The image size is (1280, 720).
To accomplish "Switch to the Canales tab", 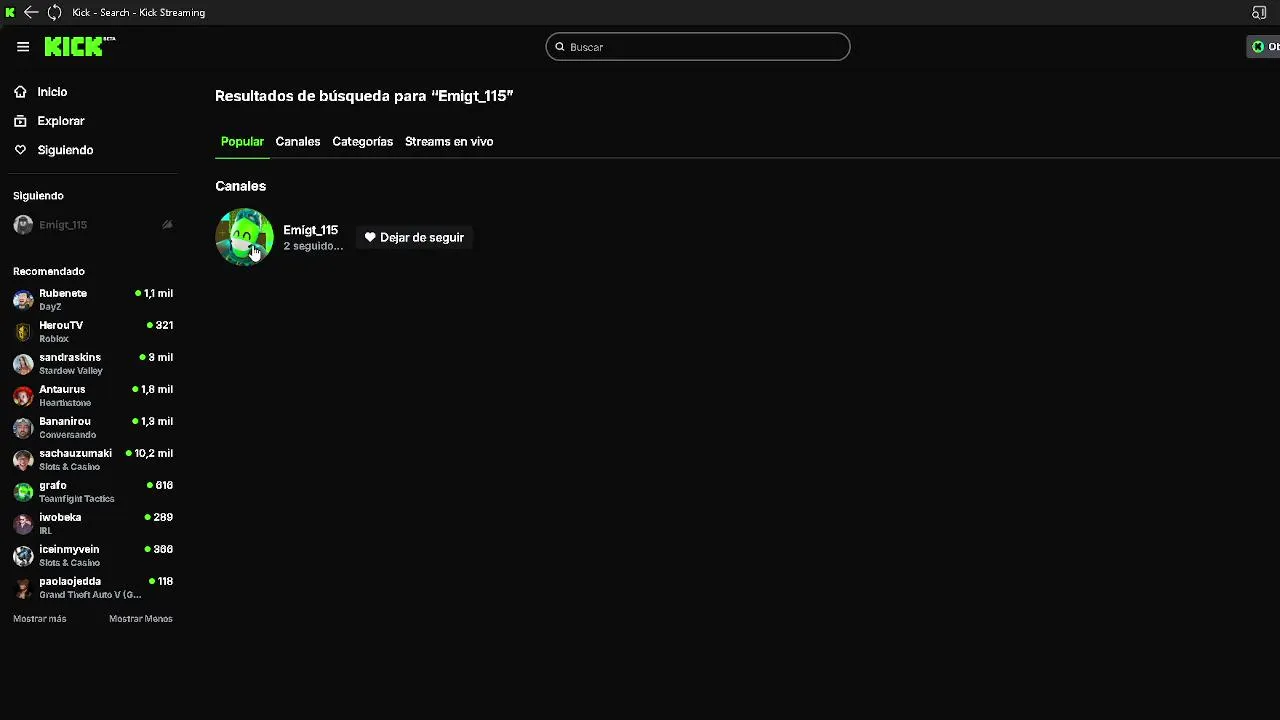I will pos(298,142).
